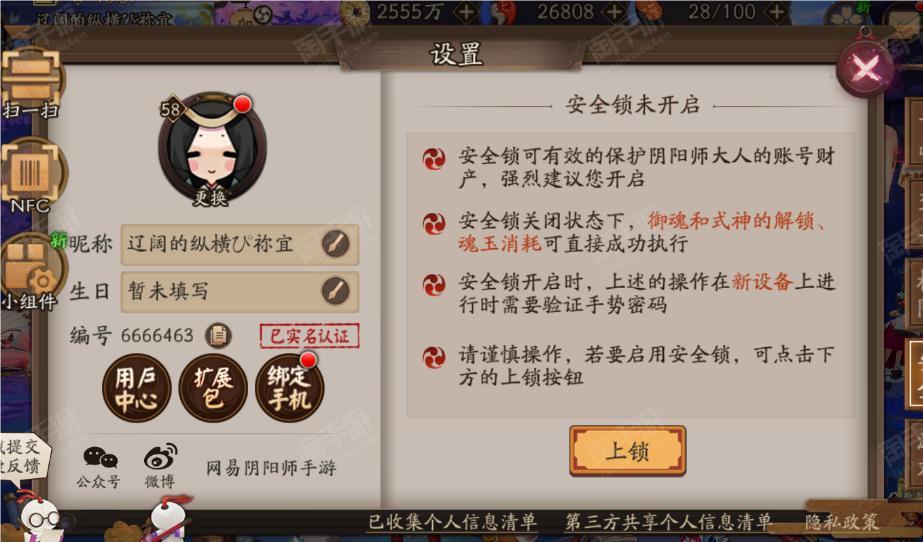Open the 微博 Weibo icon
The image size is (923, 542).
(160, 466)
